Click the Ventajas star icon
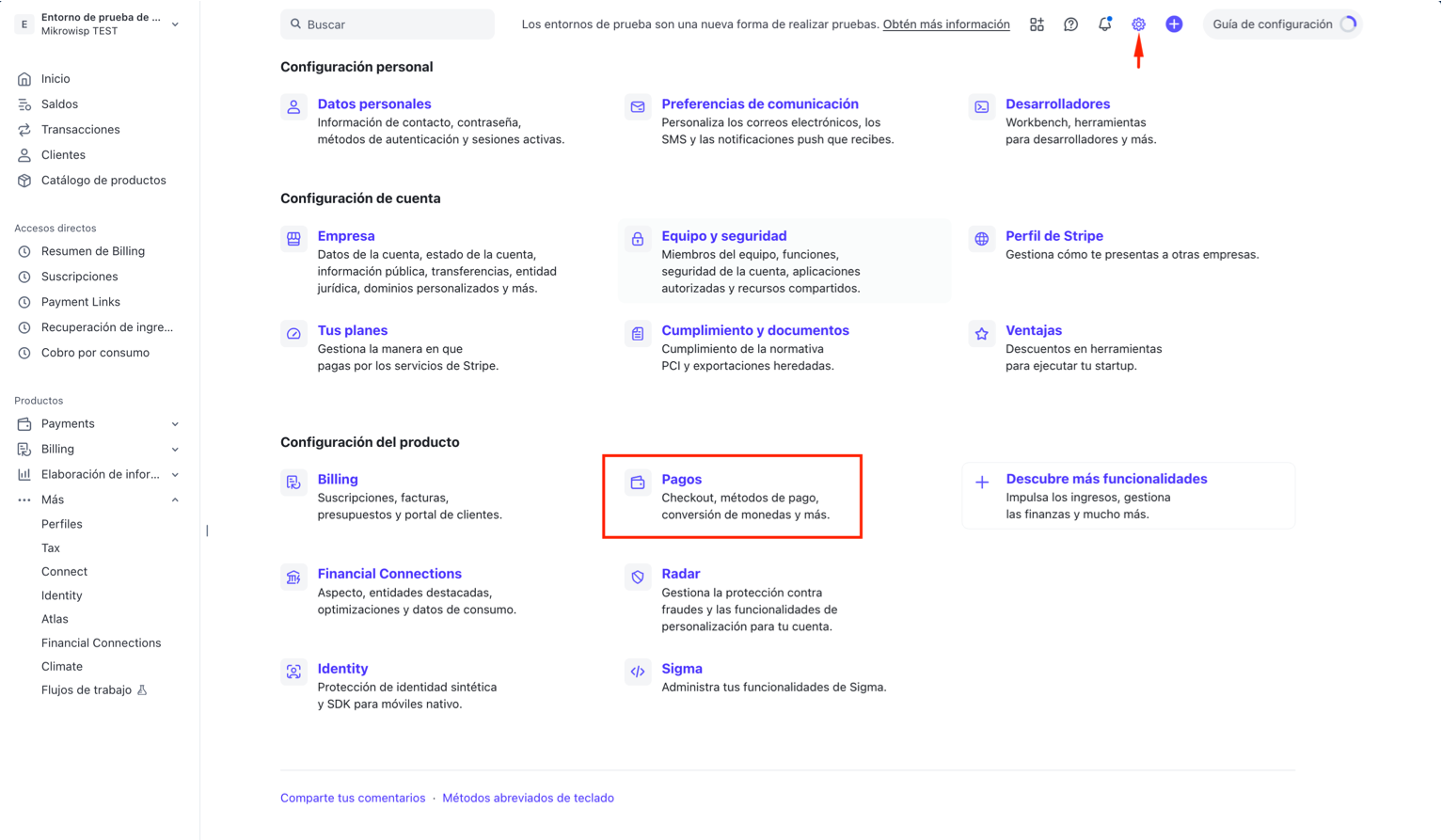Screen dimensions: 1442x840 tap(982, 334)
